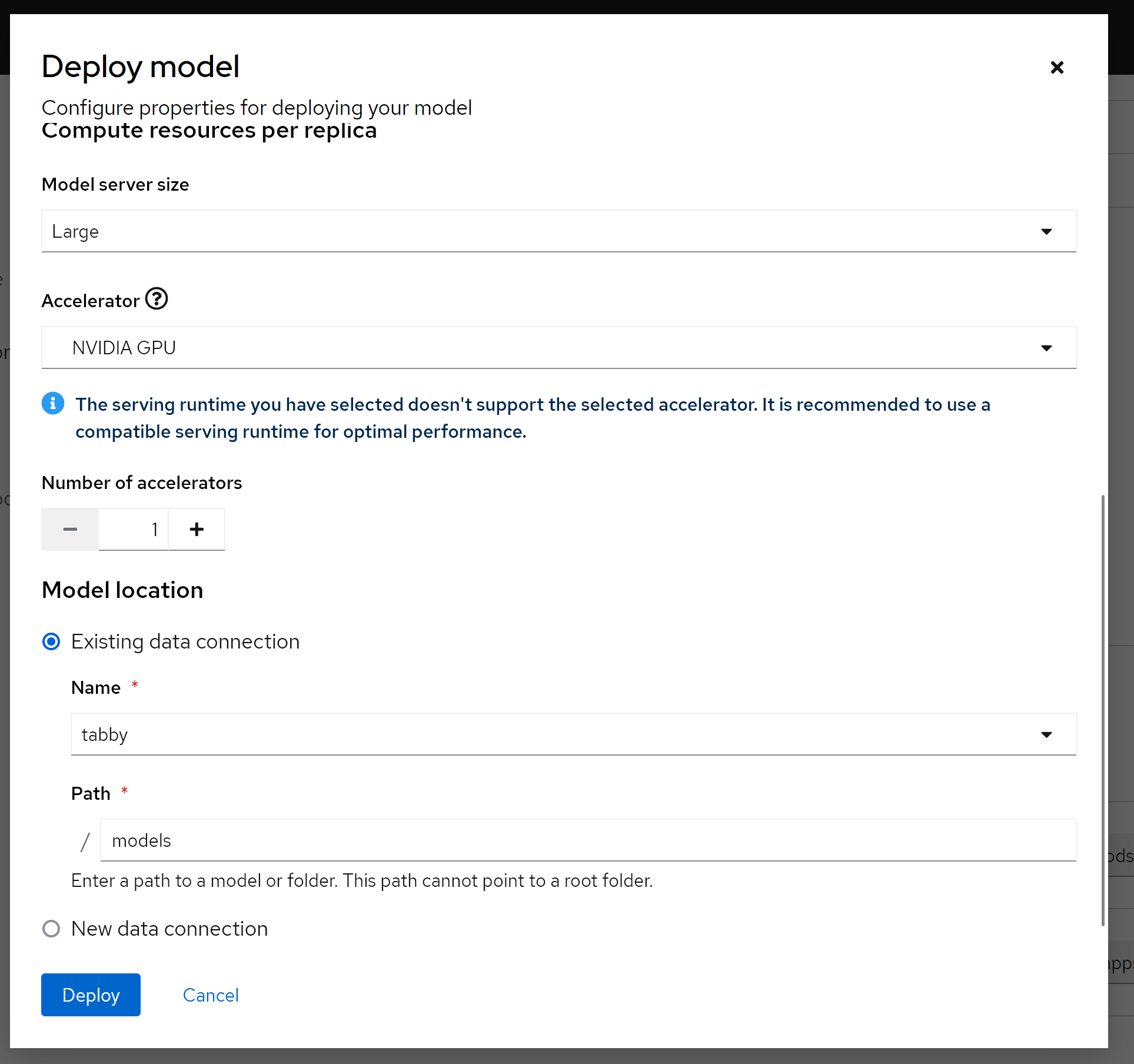This screenshot has width=1134, height=1064.
Task: Click the info icon beside runtime warning
Action: tap(53, 404)
